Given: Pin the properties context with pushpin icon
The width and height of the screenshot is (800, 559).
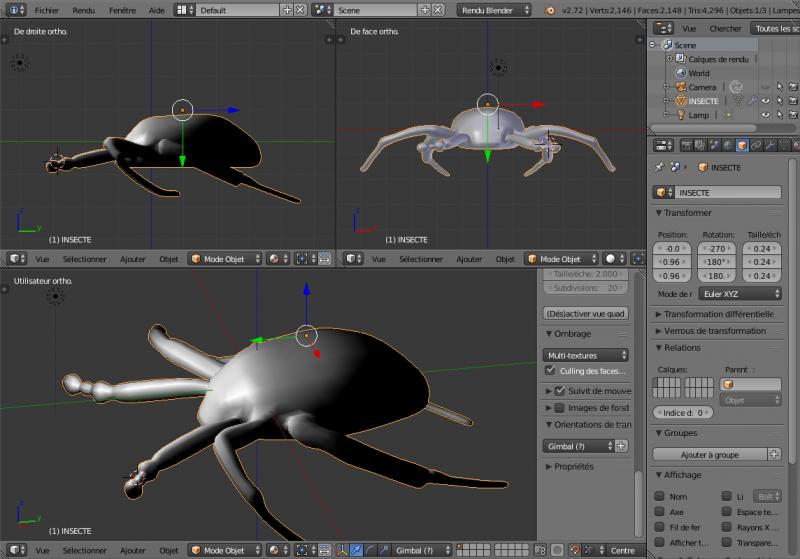Looking at the screenshot, I should tap(659, 167).
